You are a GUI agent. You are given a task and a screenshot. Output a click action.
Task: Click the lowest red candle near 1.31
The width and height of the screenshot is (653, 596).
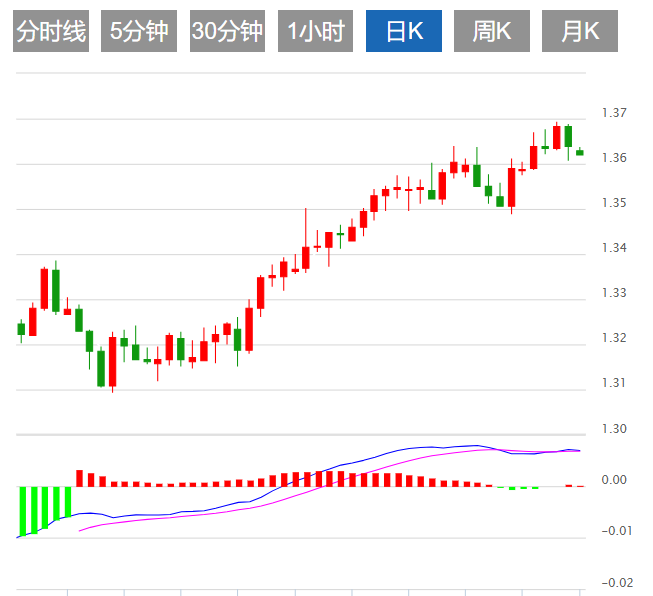tap(112, 362)
